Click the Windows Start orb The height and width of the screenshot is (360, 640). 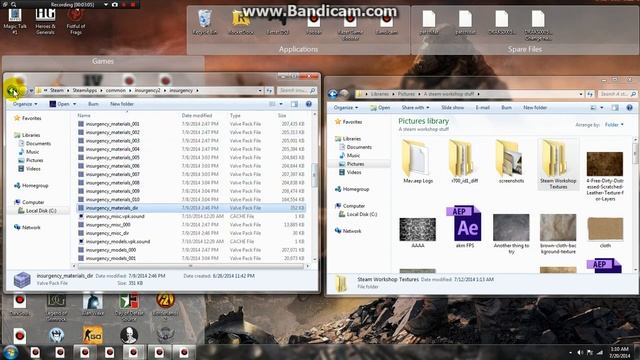(x=11, y=352)
